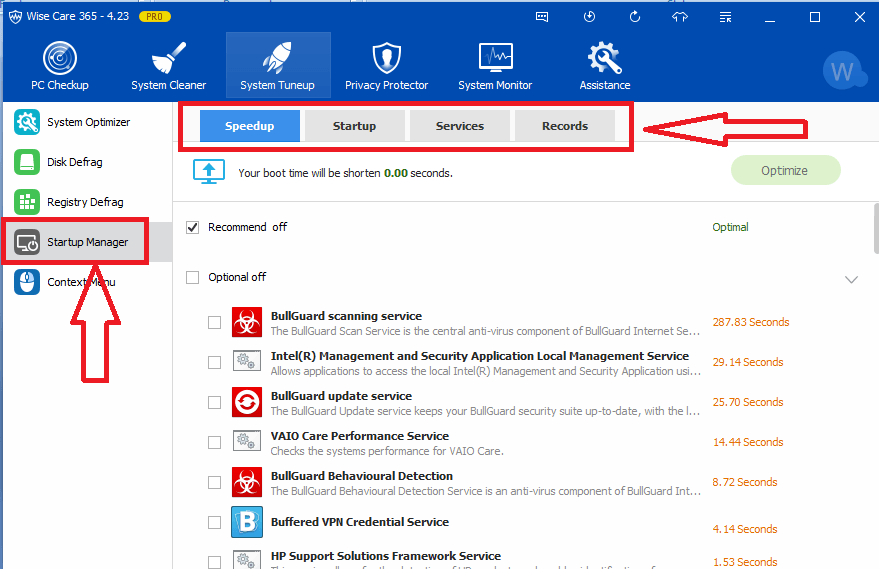
Task: Click 25.70 Seconds value
Action: click(x=748, y=403)
